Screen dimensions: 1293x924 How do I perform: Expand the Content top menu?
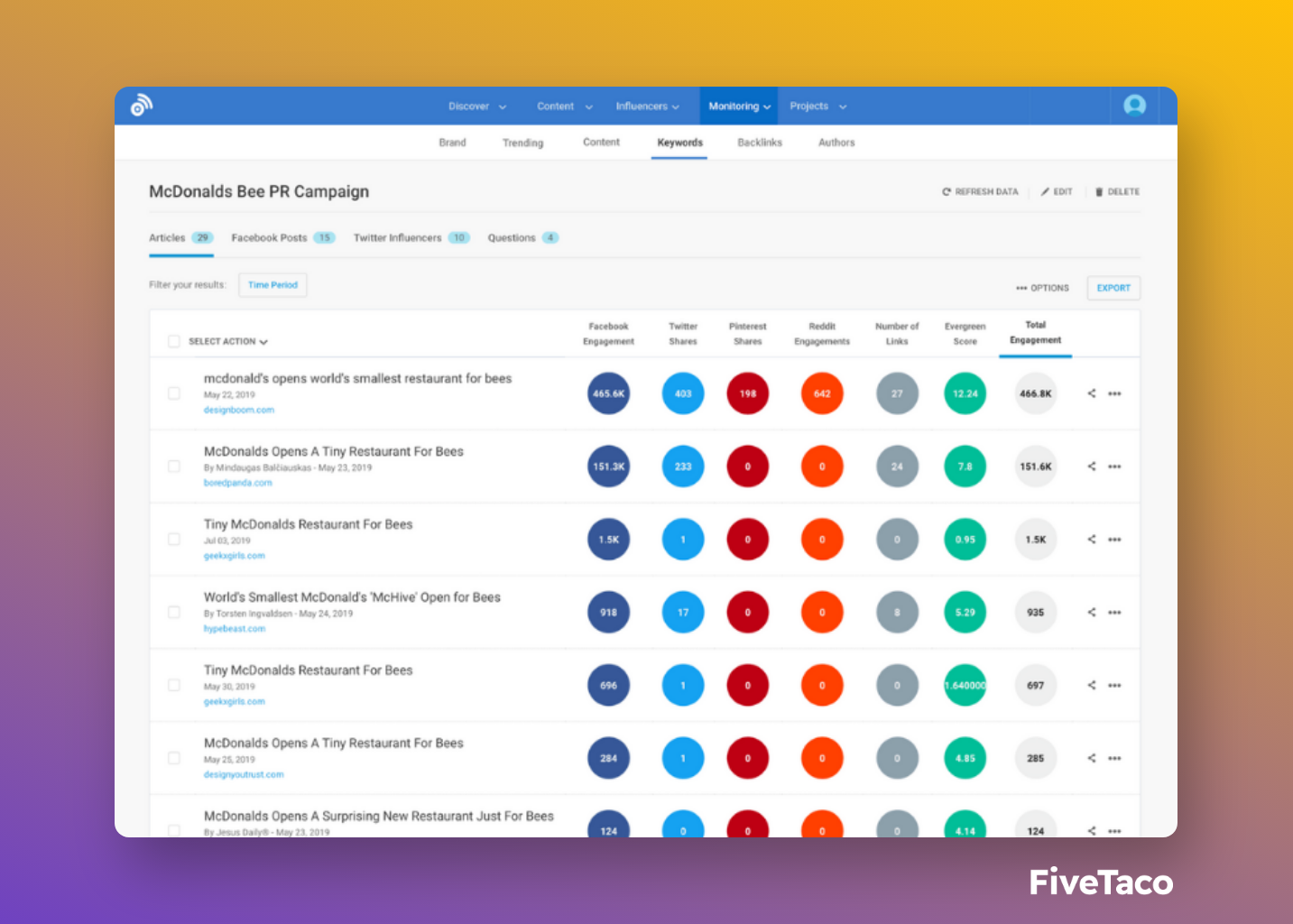[x=565, y=106]
